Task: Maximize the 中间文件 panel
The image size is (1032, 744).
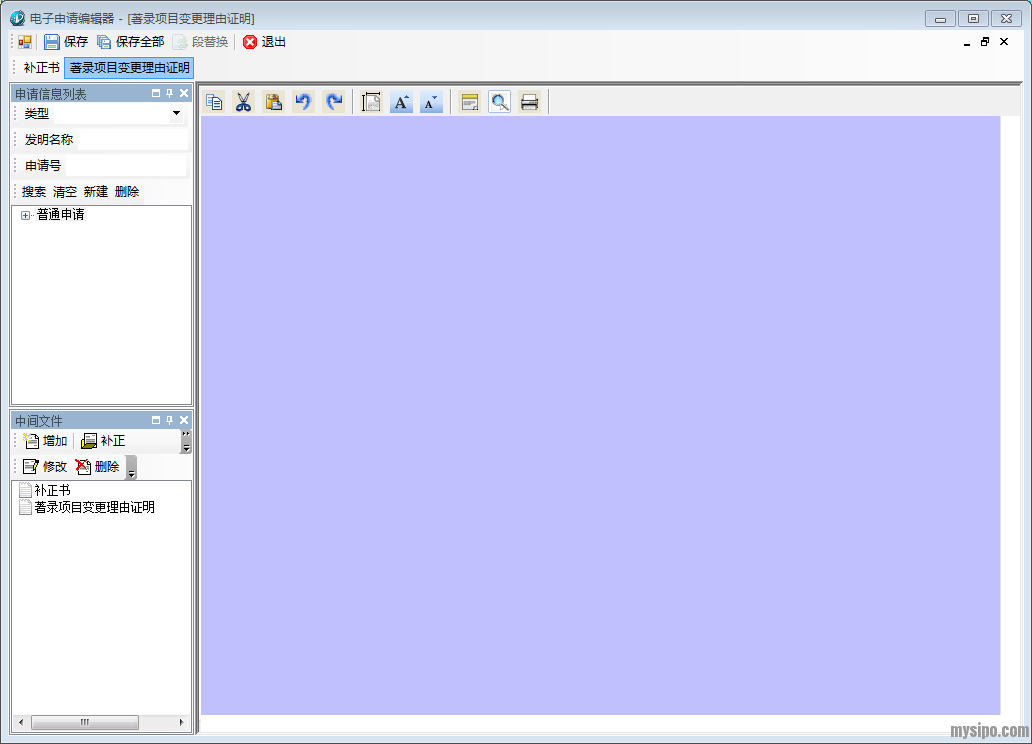Action: 156,421
